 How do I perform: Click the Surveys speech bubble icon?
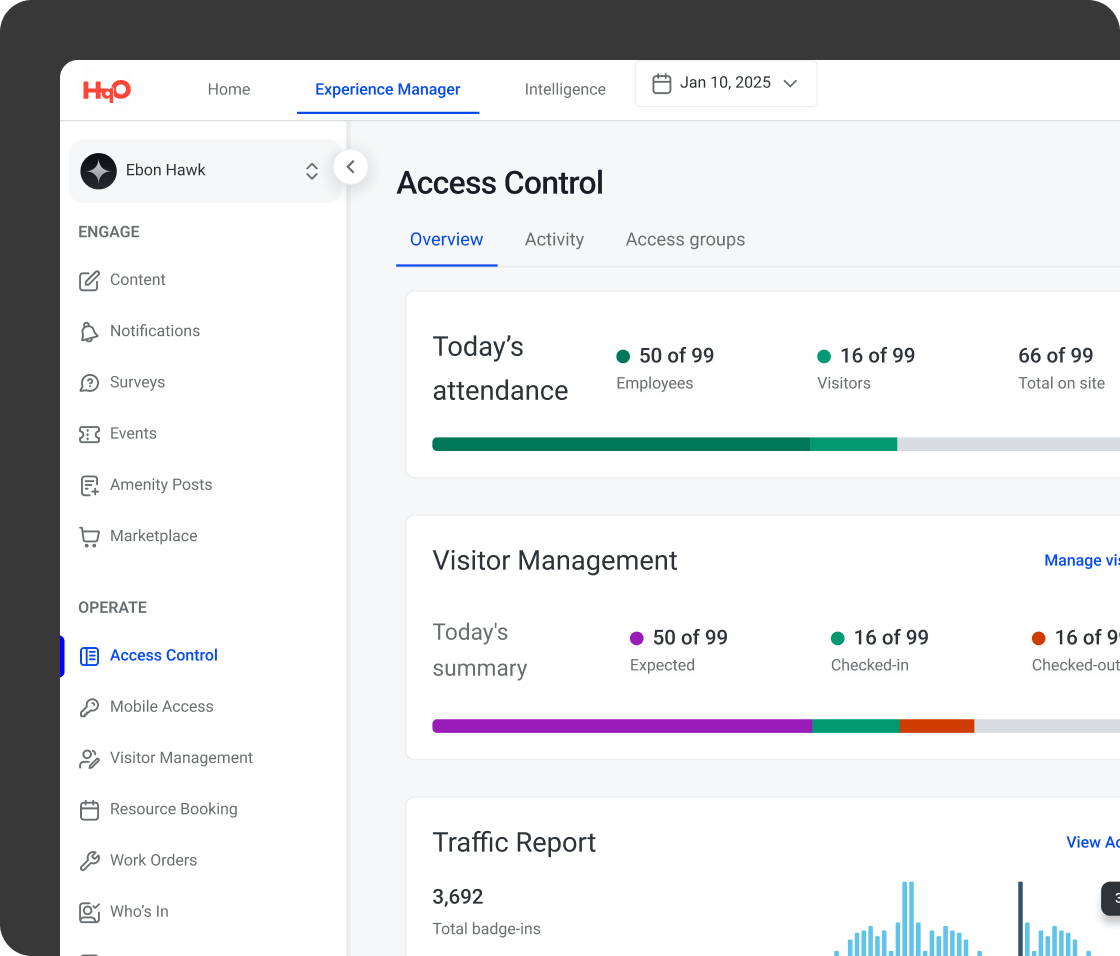[x=89, y=383]
